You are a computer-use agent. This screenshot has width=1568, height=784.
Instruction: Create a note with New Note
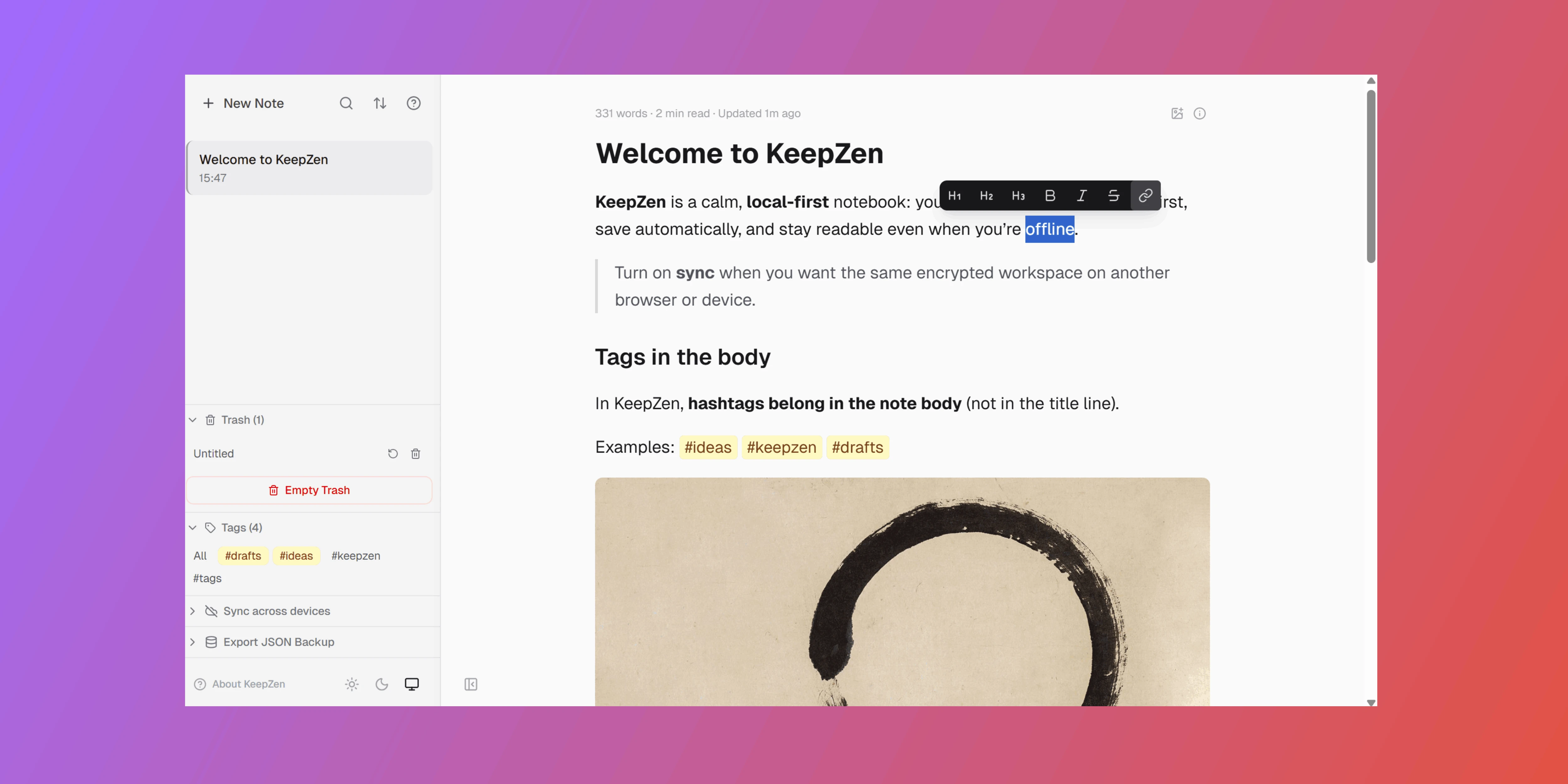(x=243, y=103)
